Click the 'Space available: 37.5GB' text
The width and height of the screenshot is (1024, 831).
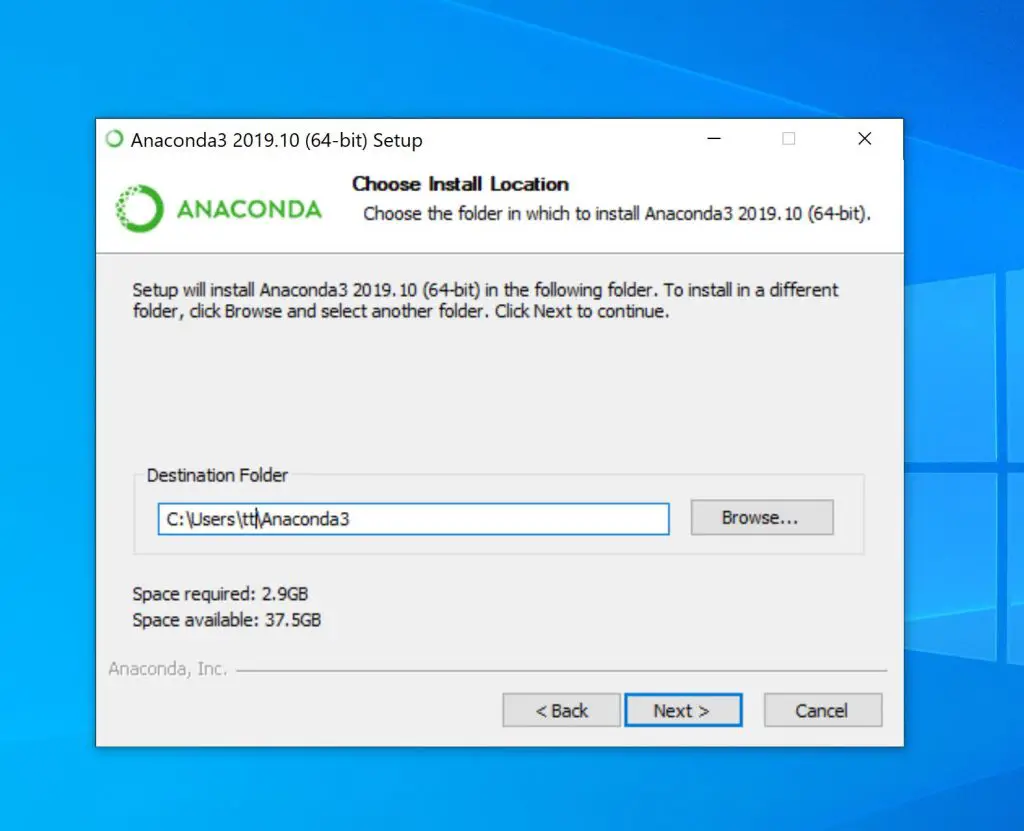tap(227, 619)
